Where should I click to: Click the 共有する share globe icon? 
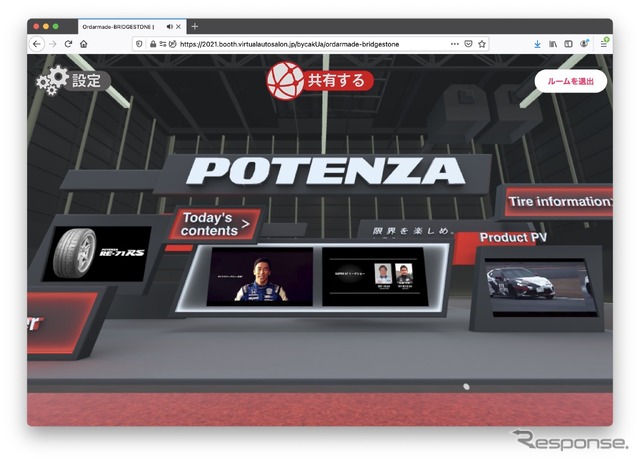click(285, 80)
